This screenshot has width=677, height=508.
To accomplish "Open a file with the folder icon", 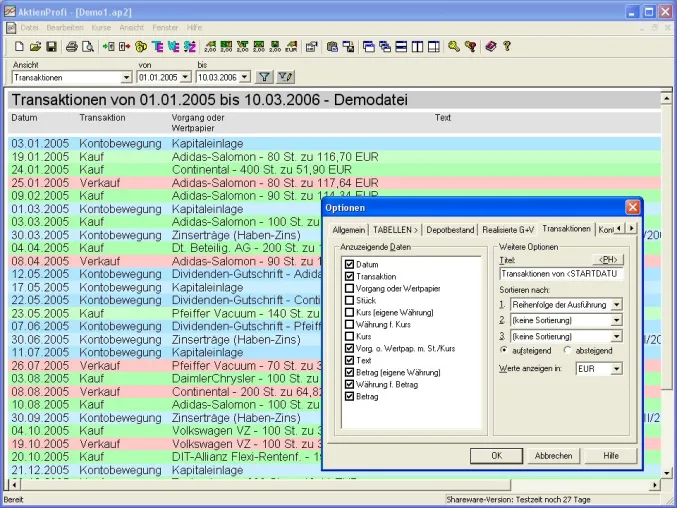I will click(35, 47).
